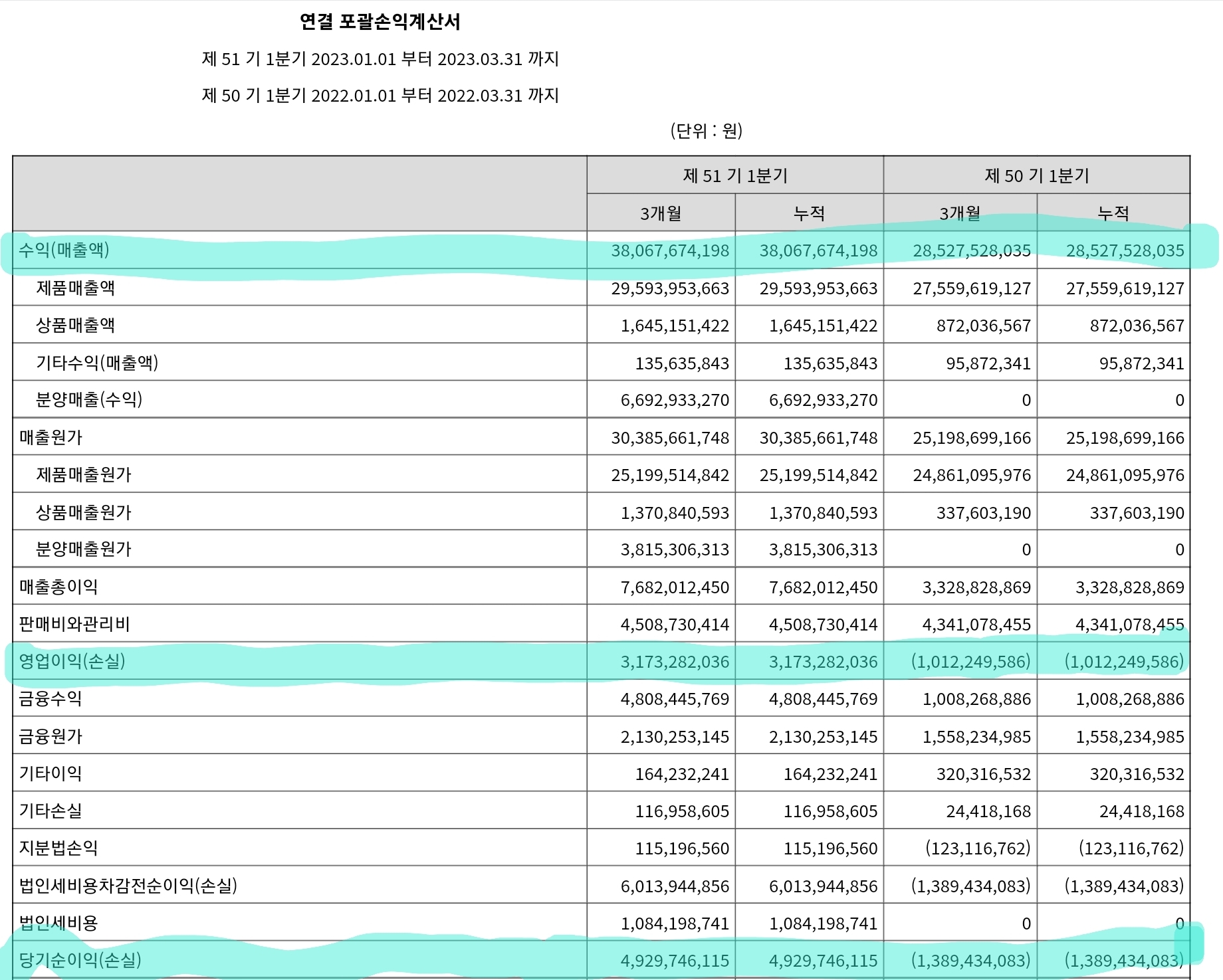Select 25,198,699,166 in 제 50 기 누적 column
The width and height of the screenshot is (1223, 980).
coord(1125,438)
